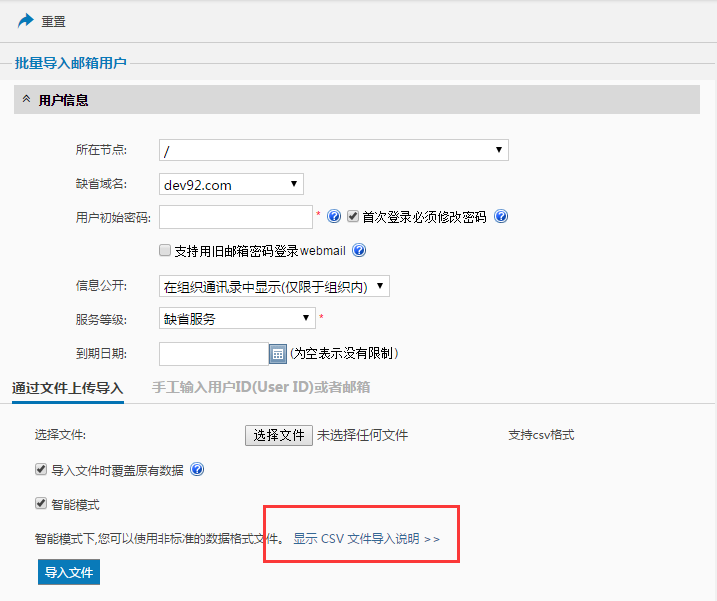Open 显示 CSV 文件导入说明 link
This screenshot has width=717, height=601.
(x=366, y=538)
